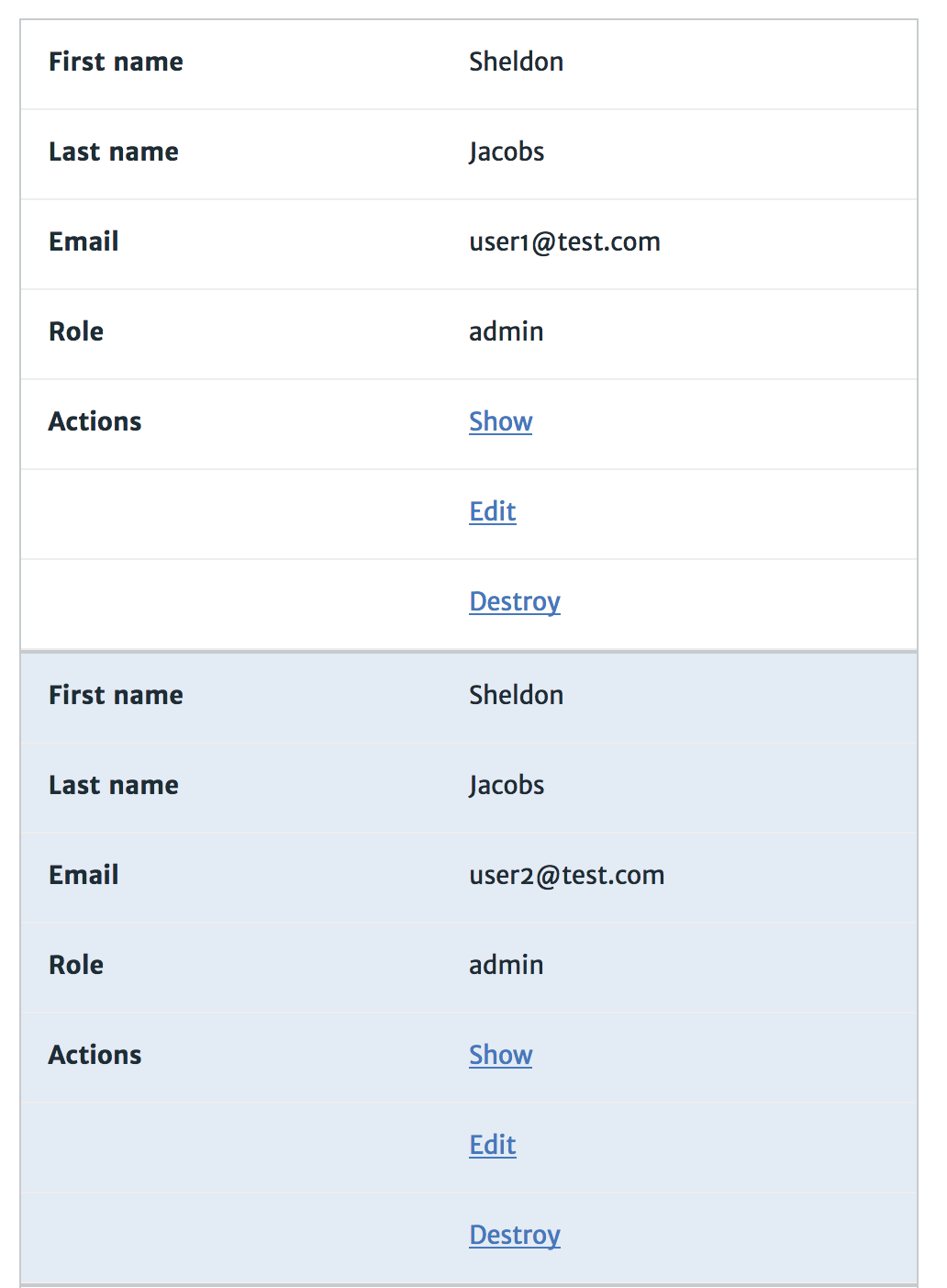Click the Edit link for user1@test.com
The width and height of the screenshot is (947, 1288).
point(493,511)
